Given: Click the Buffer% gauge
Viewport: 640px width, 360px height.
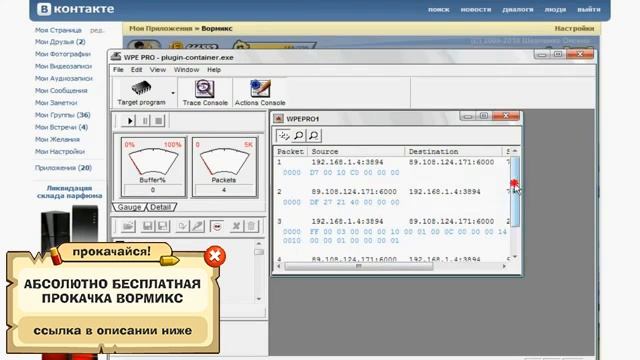Looking at the screenshot, I should point(153,167).
